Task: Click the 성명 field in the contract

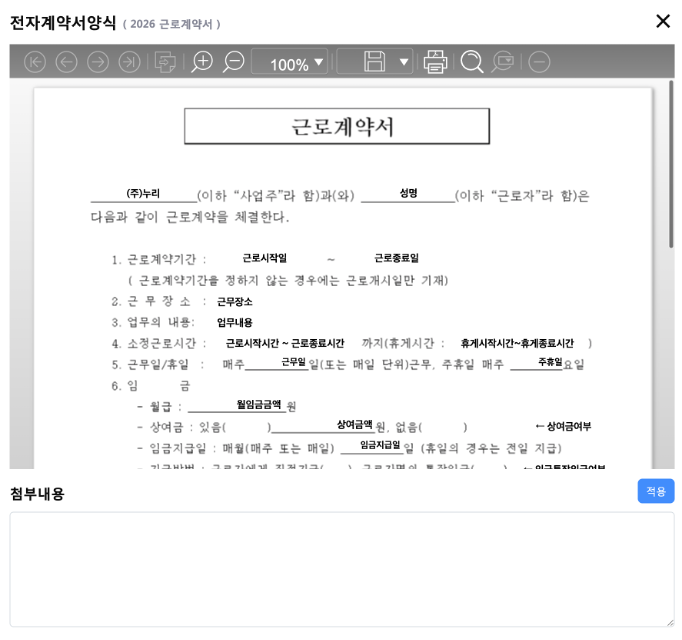Action: pos(408,192)
